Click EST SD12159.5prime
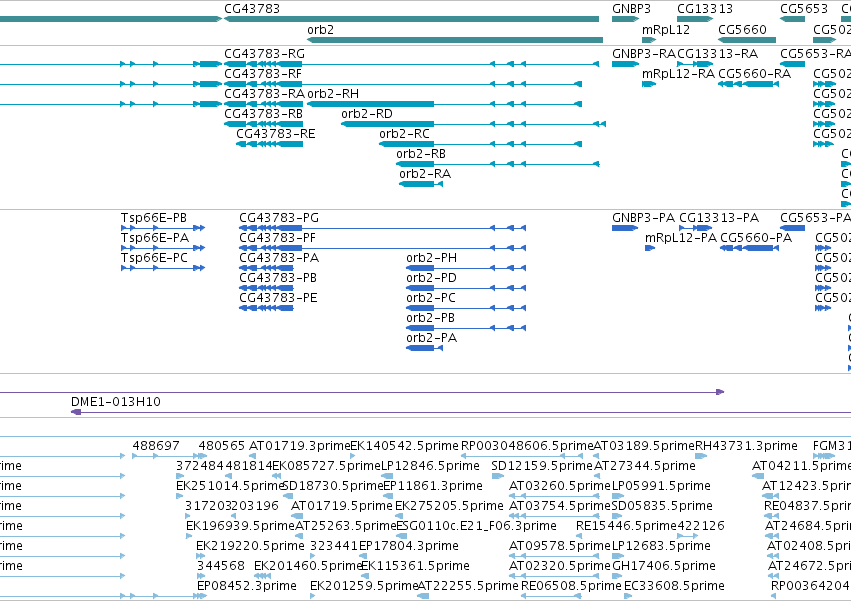The width and height of the screenshot is (851, 601). tap(542, 466)
